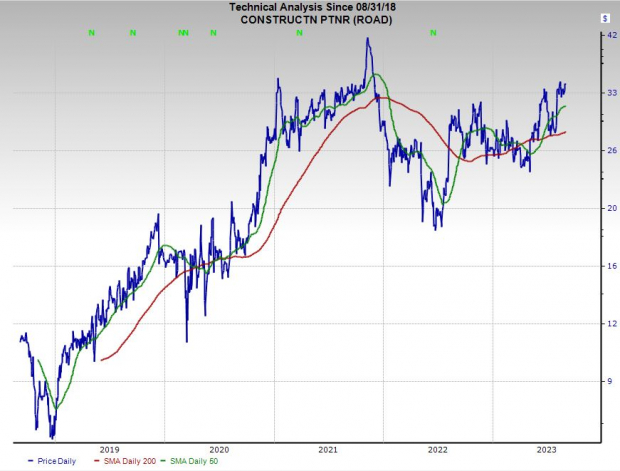The width and height of the screenshot is (620, 471).
Task: Click the first green N marker on the left
Action: (92, 33)
